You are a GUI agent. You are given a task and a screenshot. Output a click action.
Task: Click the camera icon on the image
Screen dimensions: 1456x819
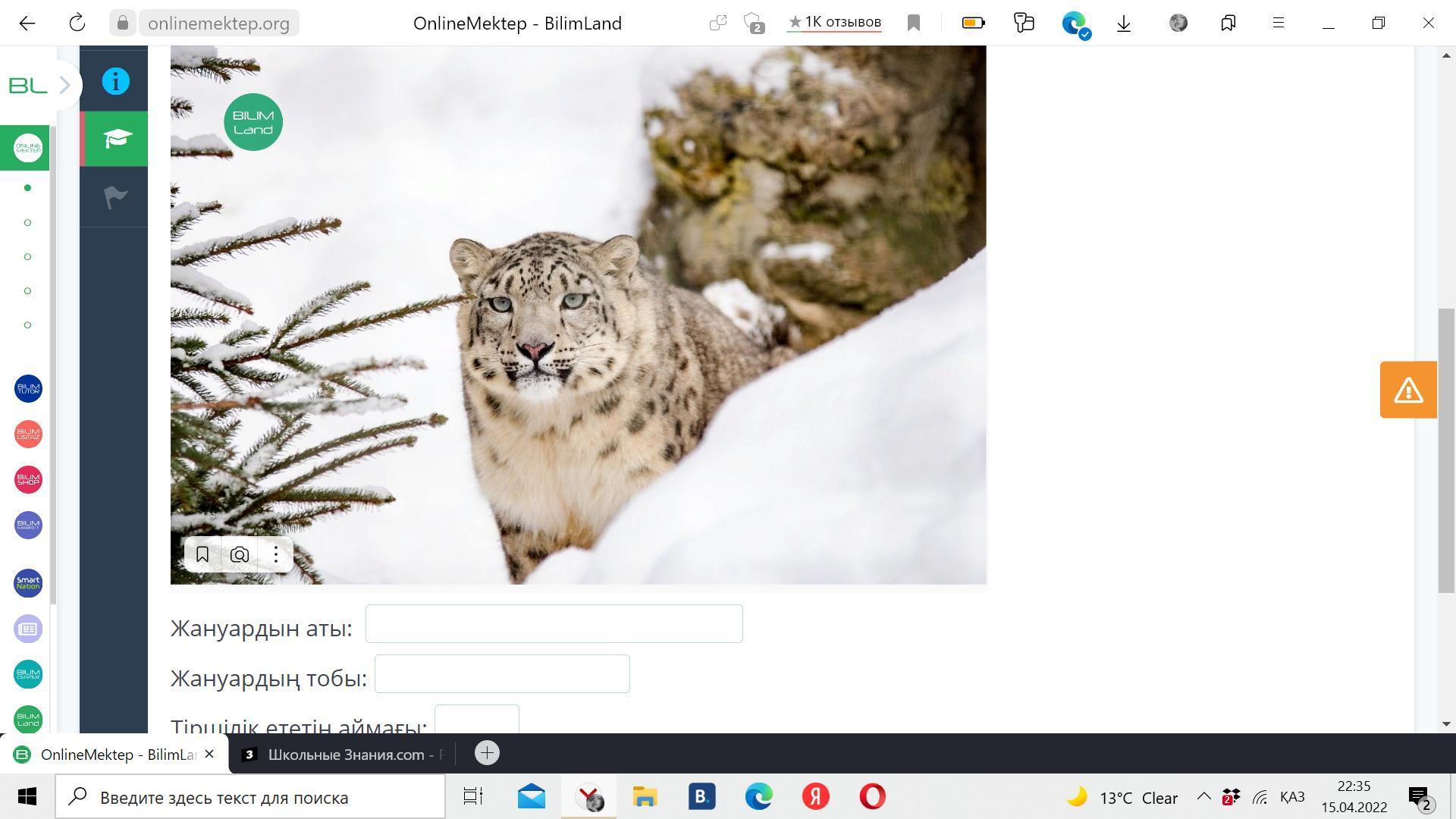coord(240,555)
